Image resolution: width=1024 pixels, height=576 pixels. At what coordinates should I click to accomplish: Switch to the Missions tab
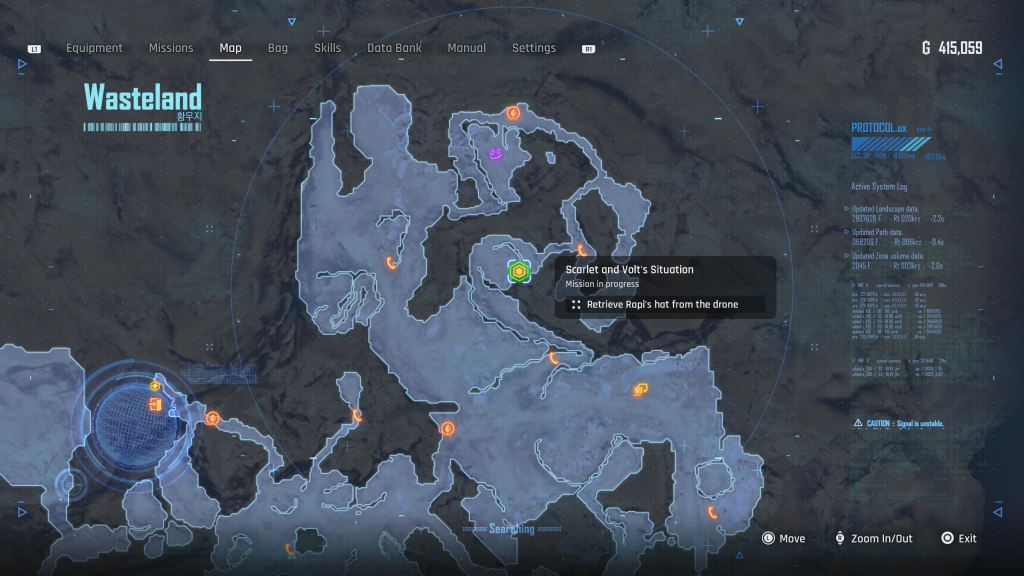pyautogui.click(x=171, y=48)
